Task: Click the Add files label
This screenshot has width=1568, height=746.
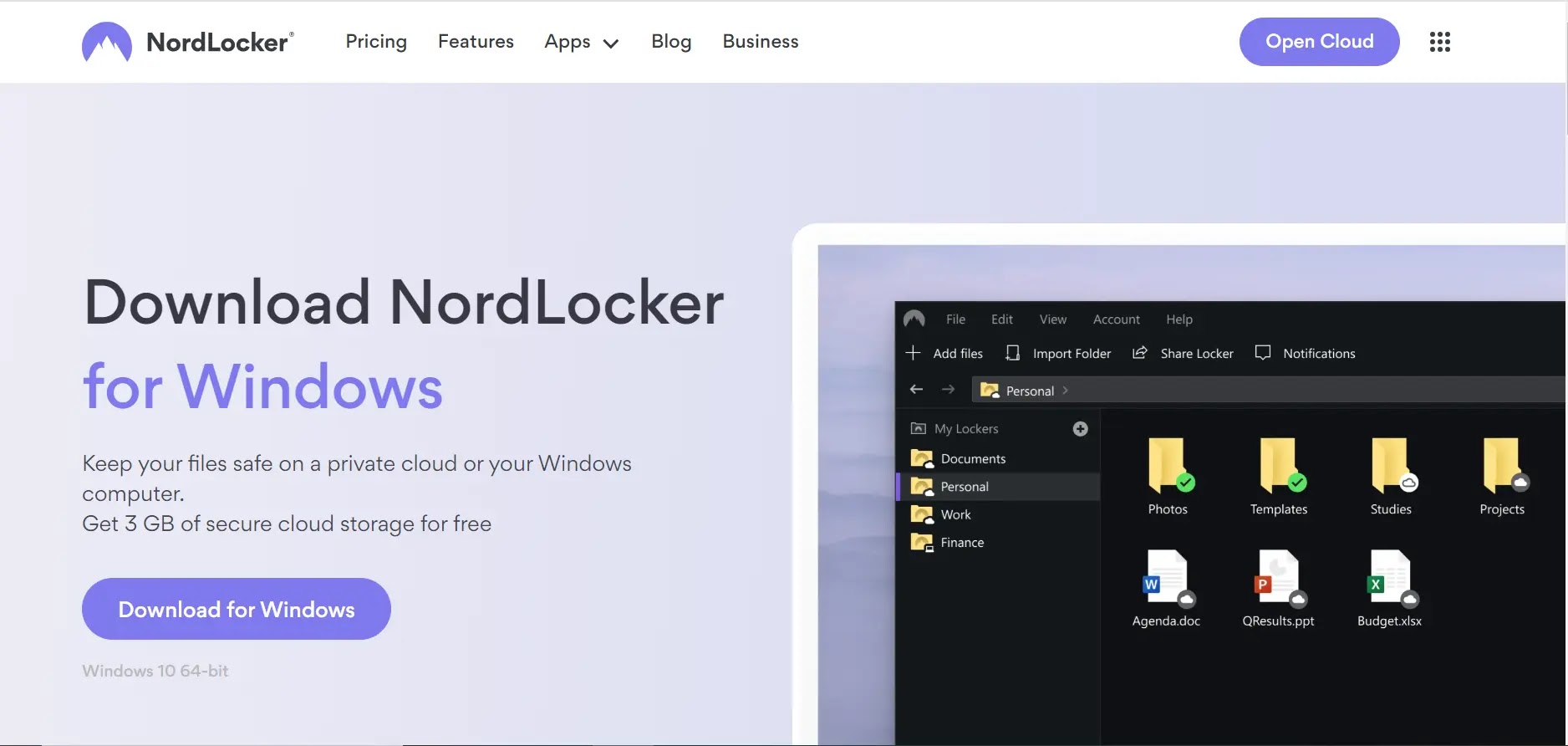Action: (958, 354)
